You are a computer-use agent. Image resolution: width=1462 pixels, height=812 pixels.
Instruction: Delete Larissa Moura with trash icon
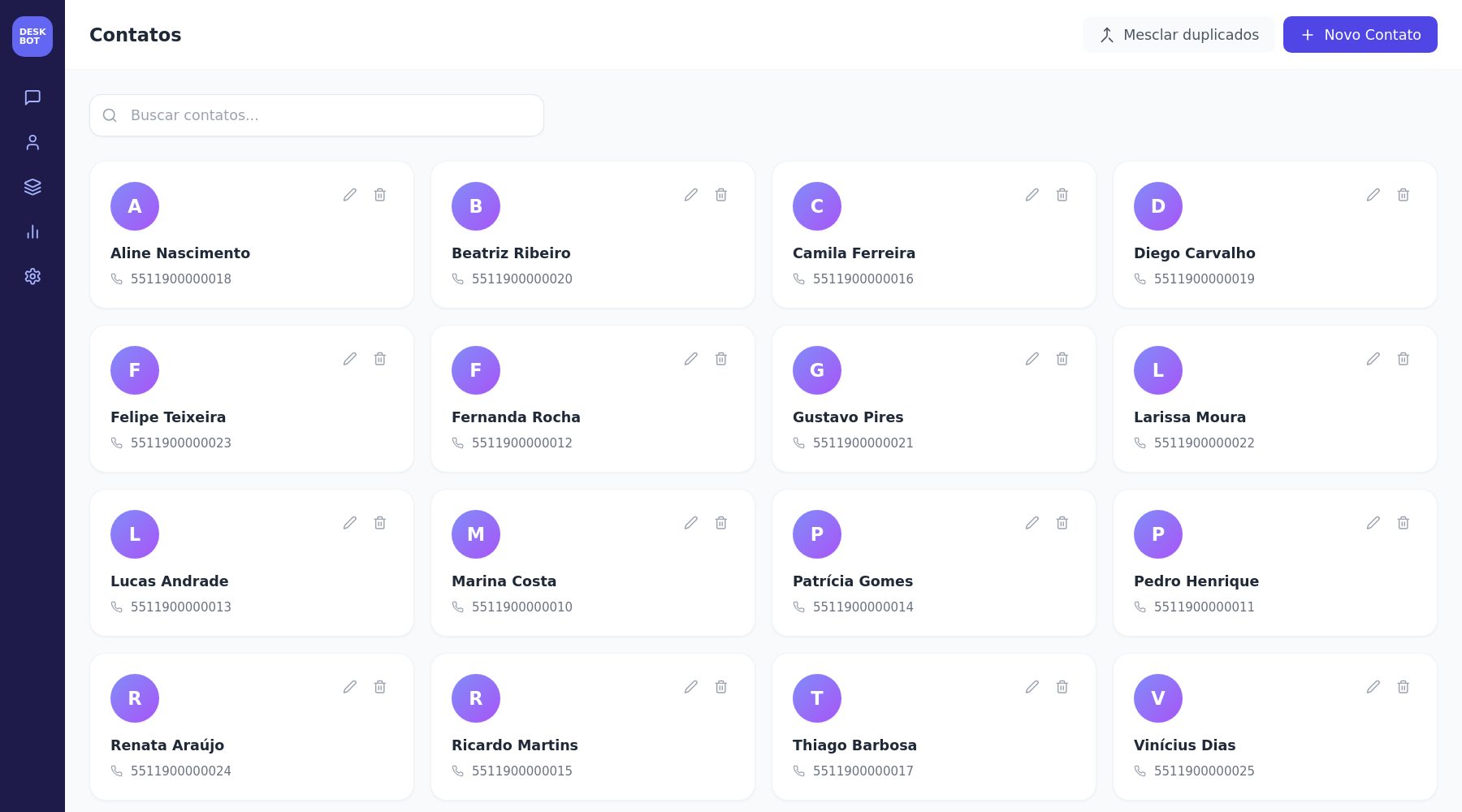[x=1404, y=359]
